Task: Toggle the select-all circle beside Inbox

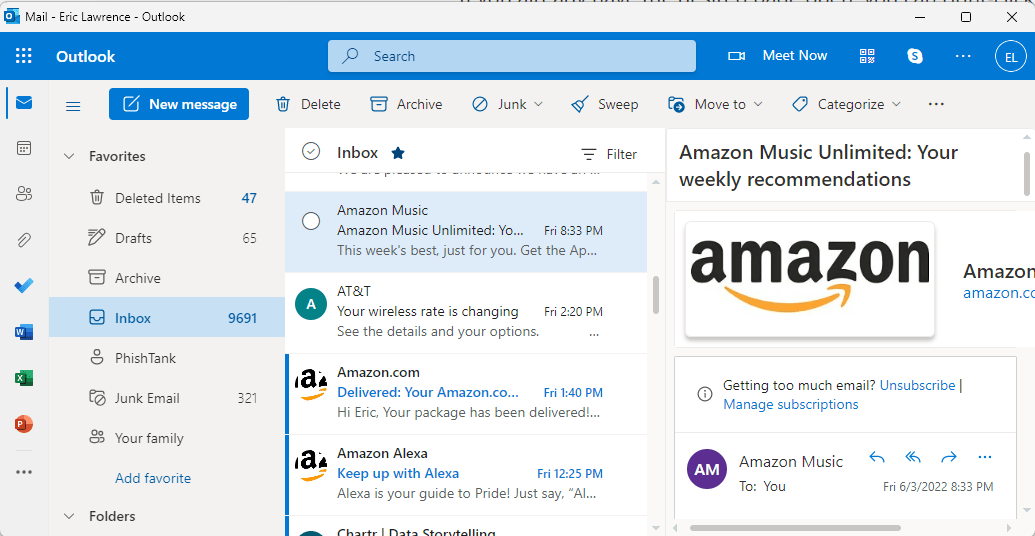Action: (x=311, y=152)
